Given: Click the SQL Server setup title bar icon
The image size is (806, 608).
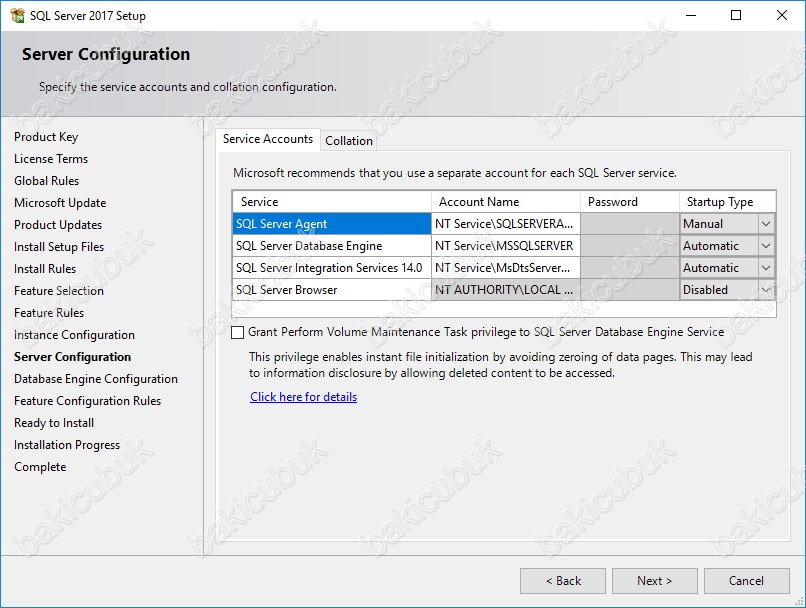Looking at the screenshot, I should [x=17, y=15].
